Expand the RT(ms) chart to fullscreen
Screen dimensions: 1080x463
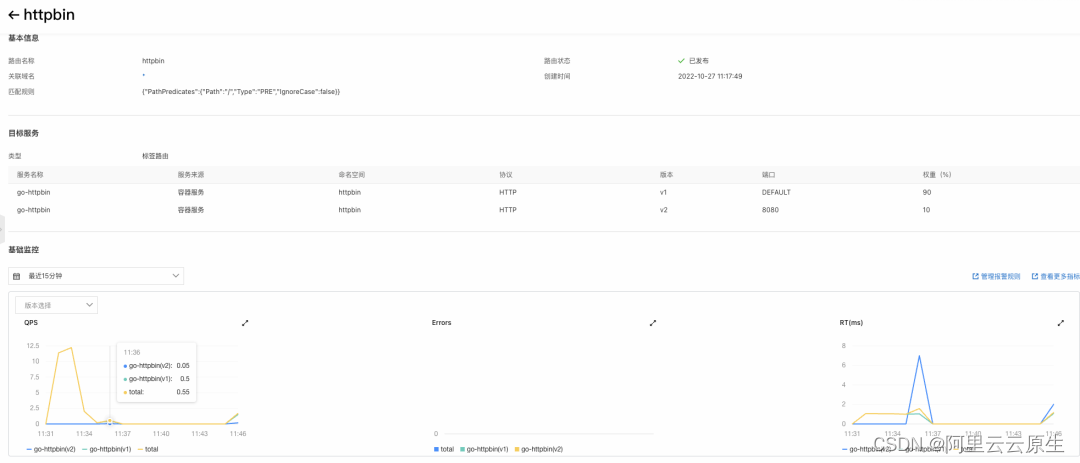[x=1061, y=322]
